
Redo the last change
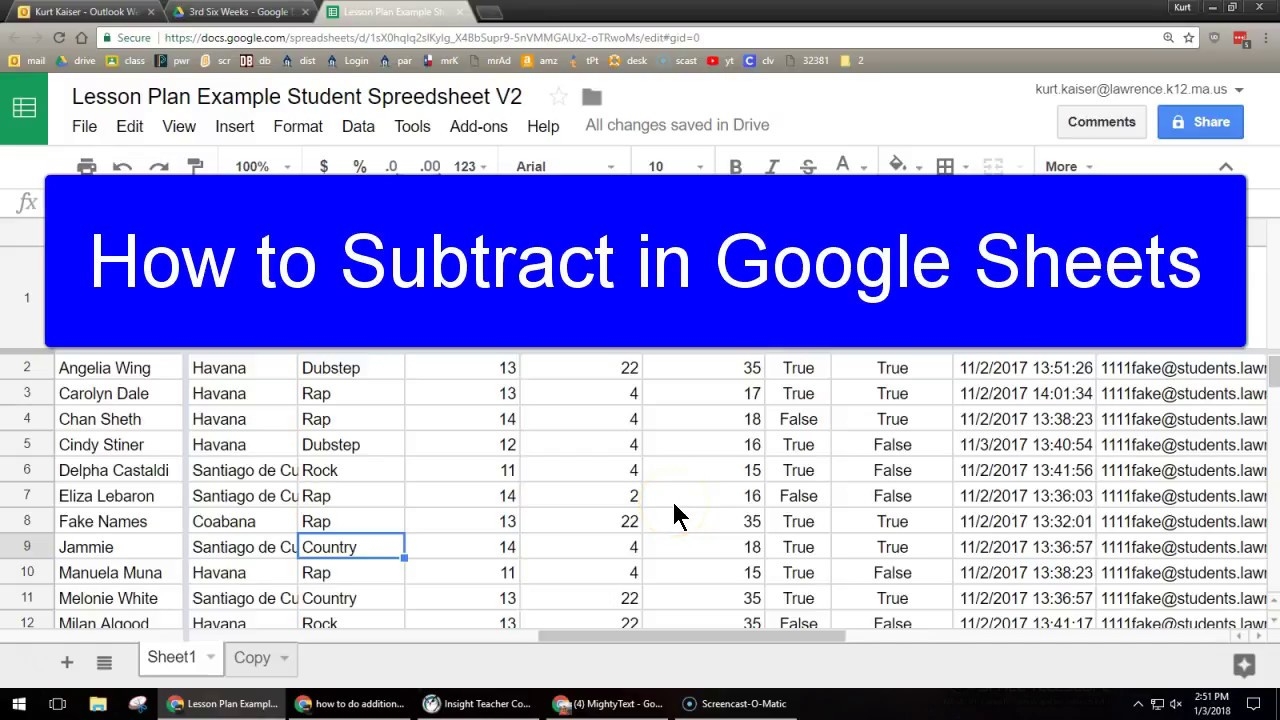[158, 166]
